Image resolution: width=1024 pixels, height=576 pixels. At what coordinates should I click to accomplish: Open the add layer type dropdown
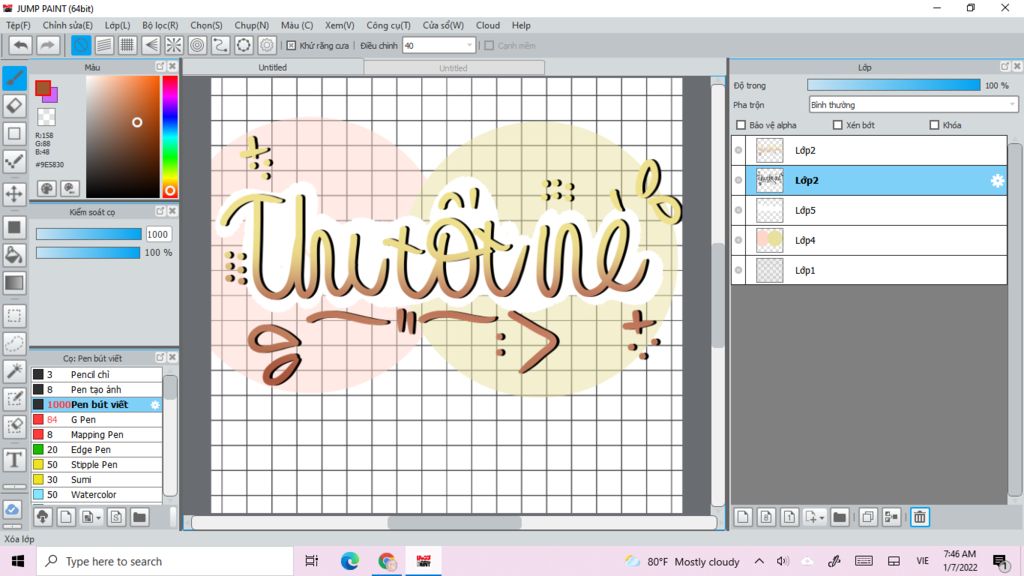[821, 518]
